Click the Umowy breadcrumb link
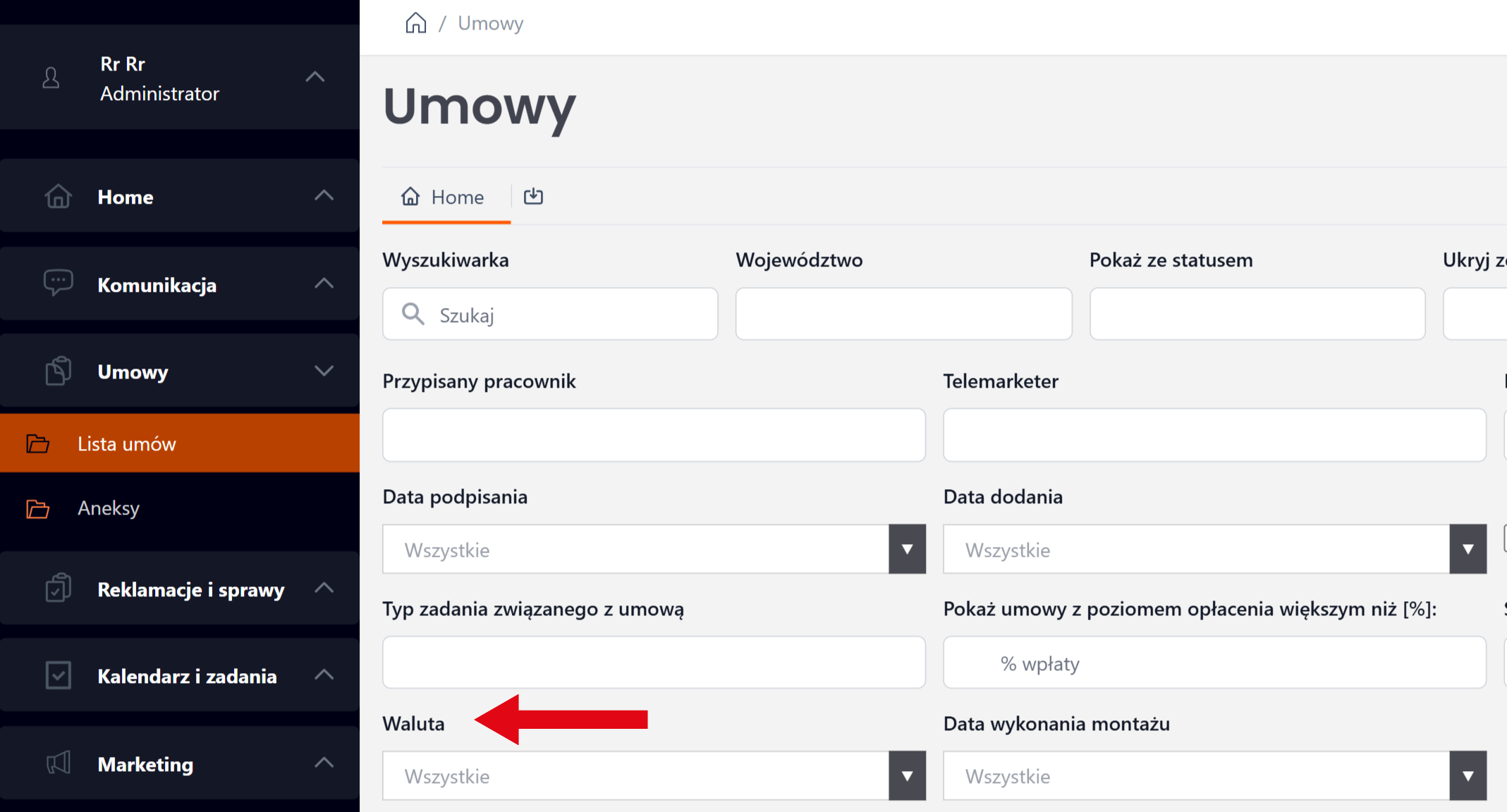Viewport: 1507px width, 812px height. (490, 23)
